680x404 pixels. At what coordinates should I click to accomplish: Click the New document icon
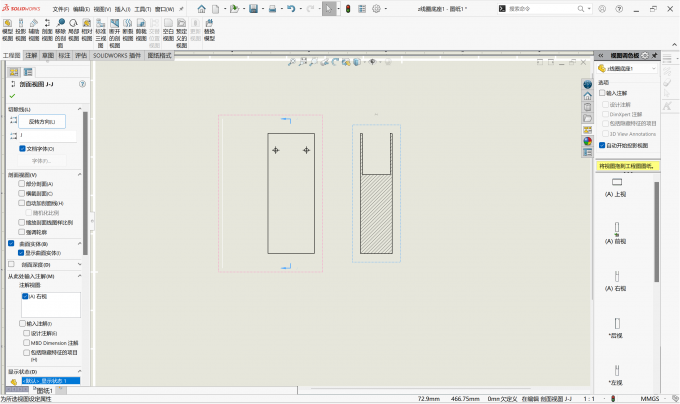coord(216,9)
